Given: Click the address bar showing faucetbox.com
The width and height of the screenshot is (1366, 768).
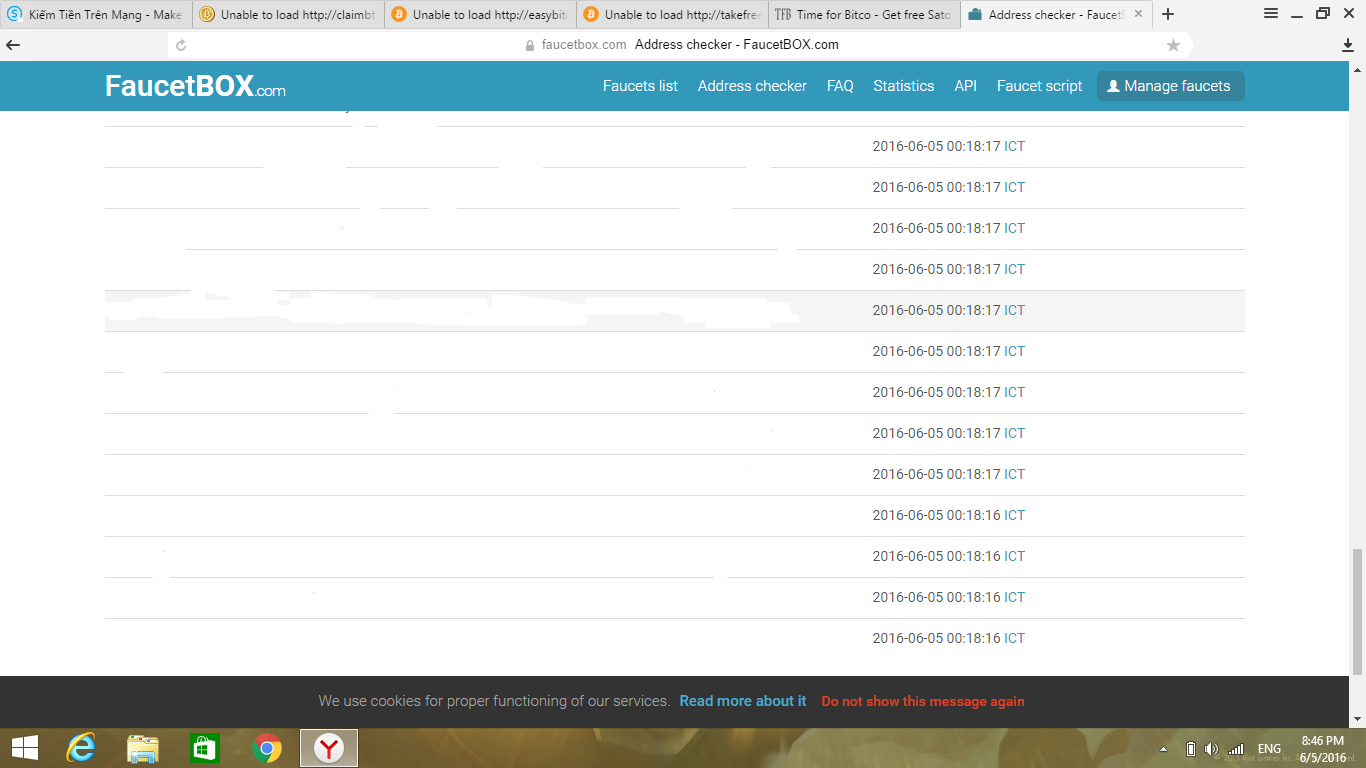Looking at the screenshot, I should pyautogui.click(x=680, y=45).
